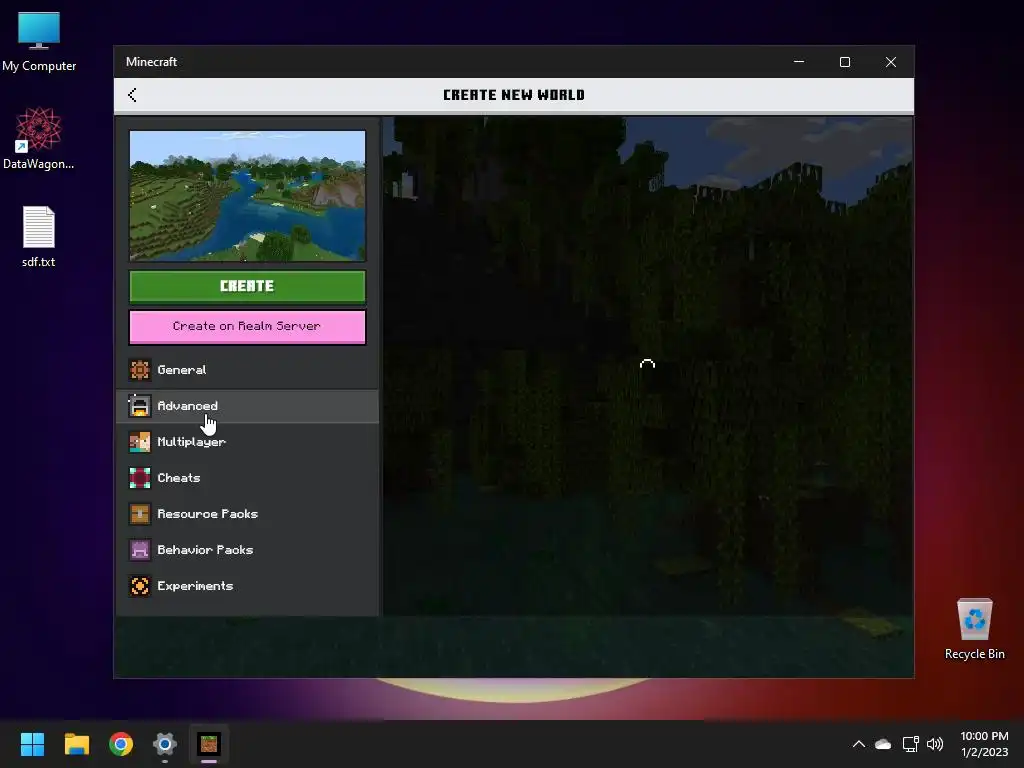Open the Experiments tab
Image resolution: width=1024 pixels, height=768 pixels.
tap(248, 586)
